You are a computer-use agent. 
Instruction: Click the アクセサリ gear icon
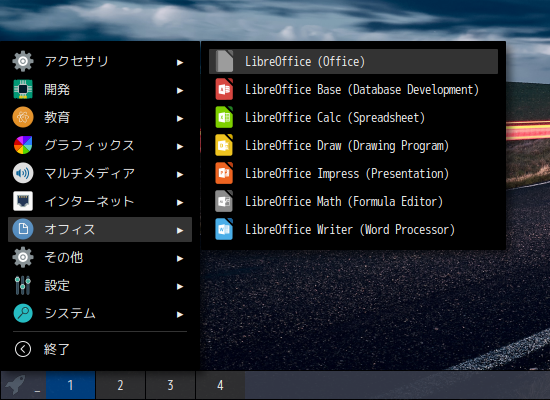23,61
